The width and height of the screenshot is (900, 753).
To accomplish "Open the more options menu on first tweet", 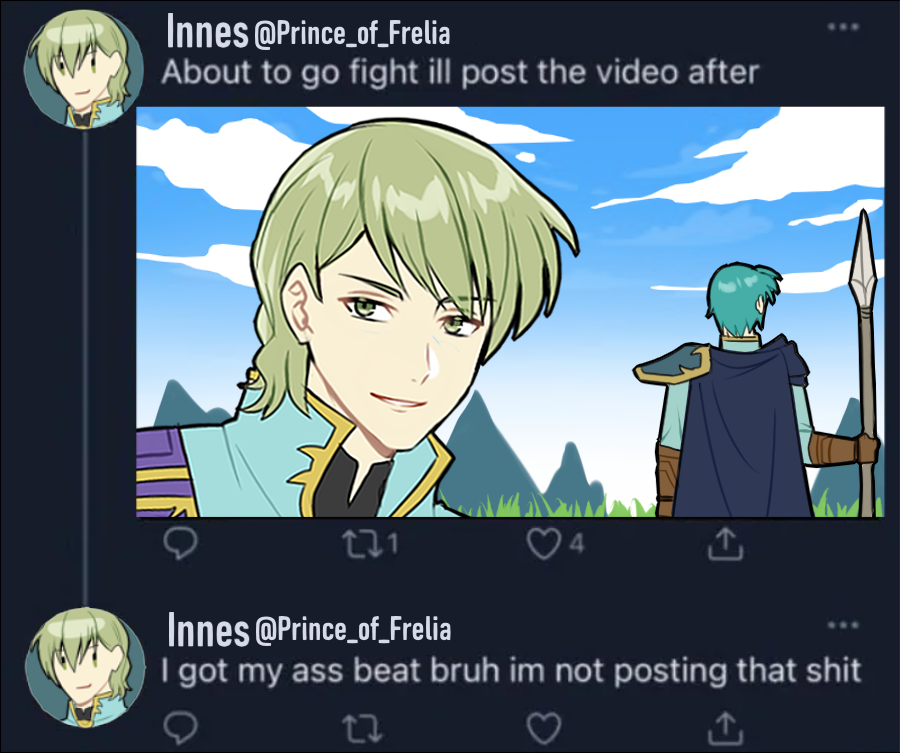I will (843, 26).
